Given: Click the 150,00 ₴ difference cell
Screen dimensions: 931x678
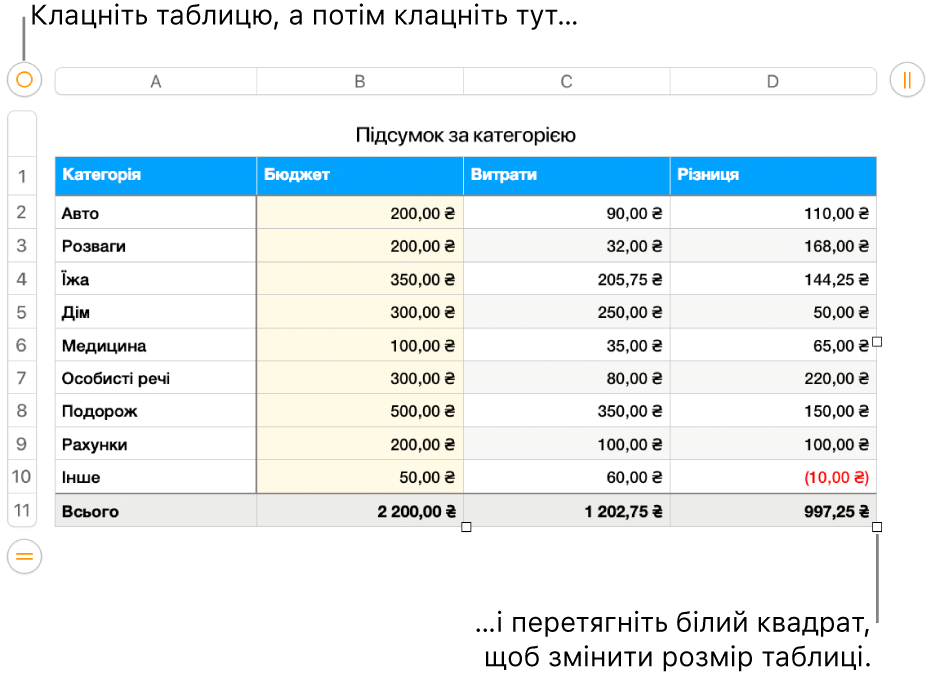Looking at the screenshot, I should (773, 411).
